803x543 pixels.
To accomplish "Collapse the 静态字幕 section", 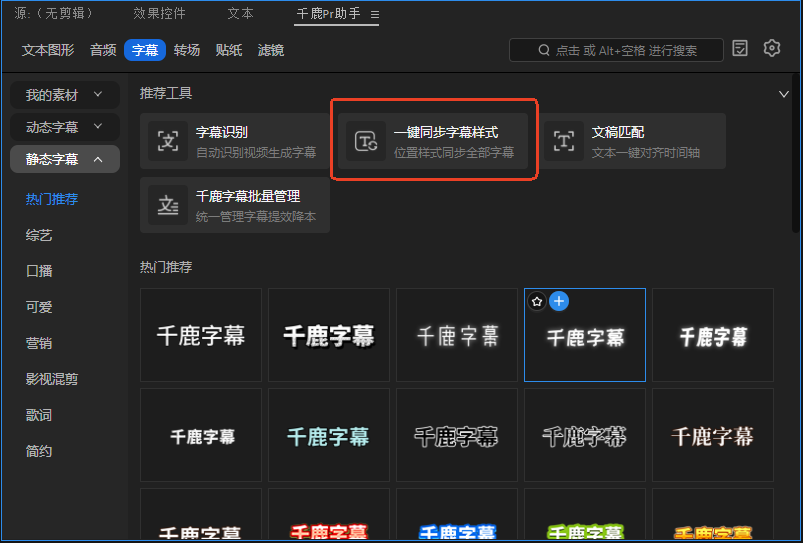I will coord(65,159).
